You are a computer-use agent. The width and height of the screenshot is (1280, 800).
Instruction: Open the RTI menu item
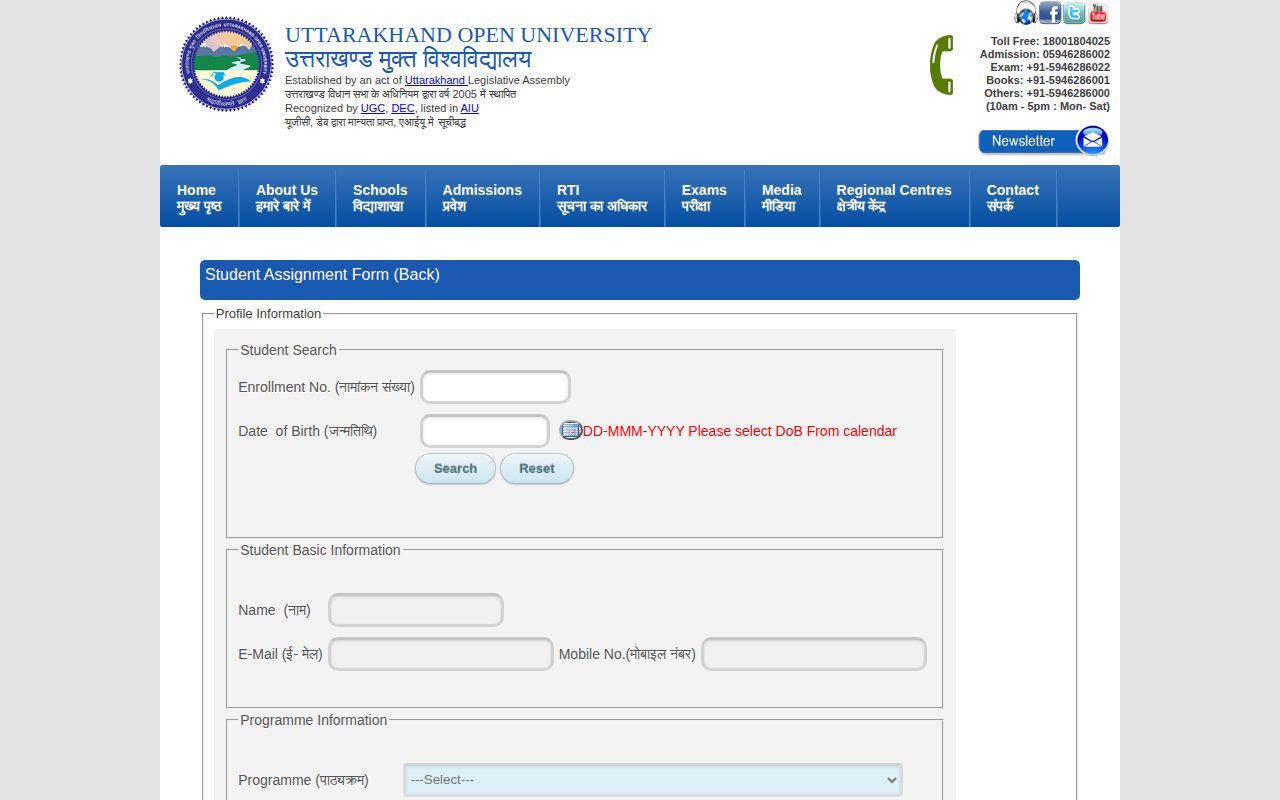click(x=602, y=197)
